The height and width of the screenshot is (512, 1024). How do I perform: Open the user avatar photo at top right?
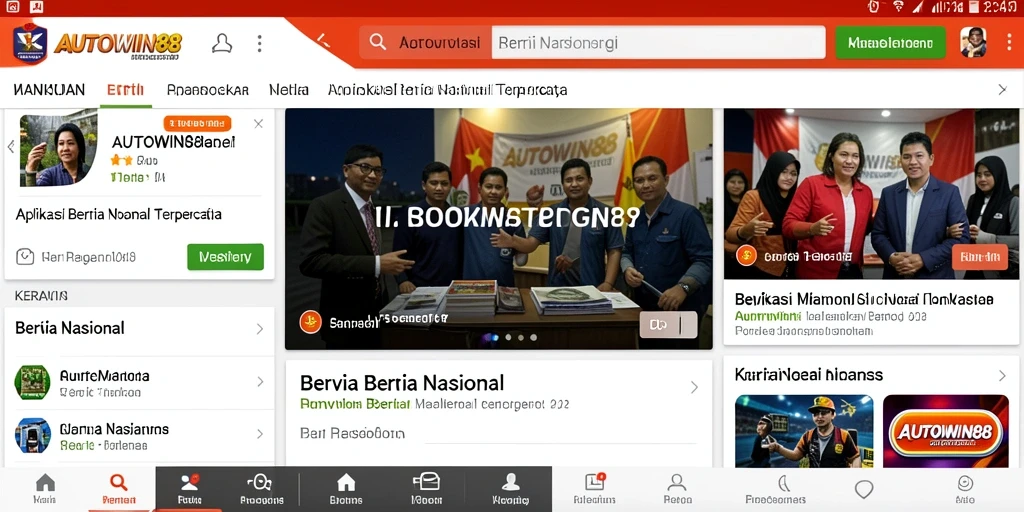click(x=973, y=42)
